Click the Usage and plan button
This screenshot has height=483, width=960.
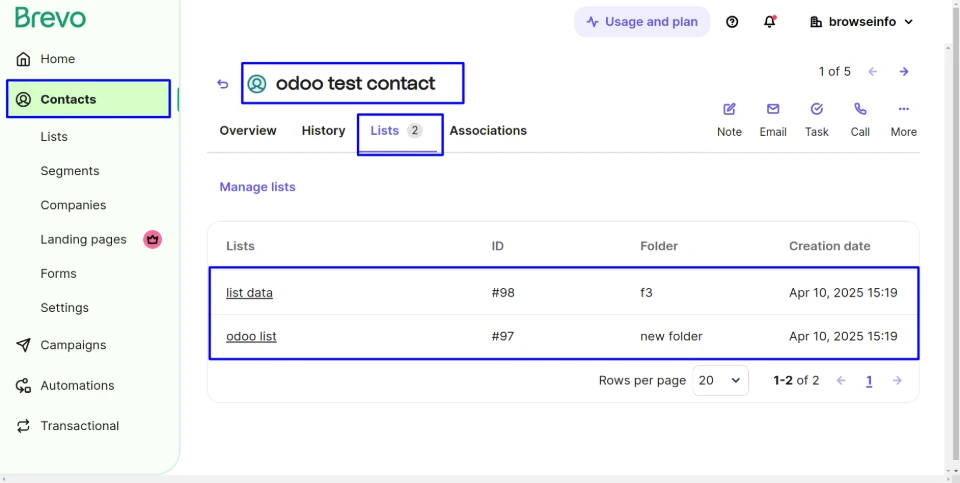642,22
